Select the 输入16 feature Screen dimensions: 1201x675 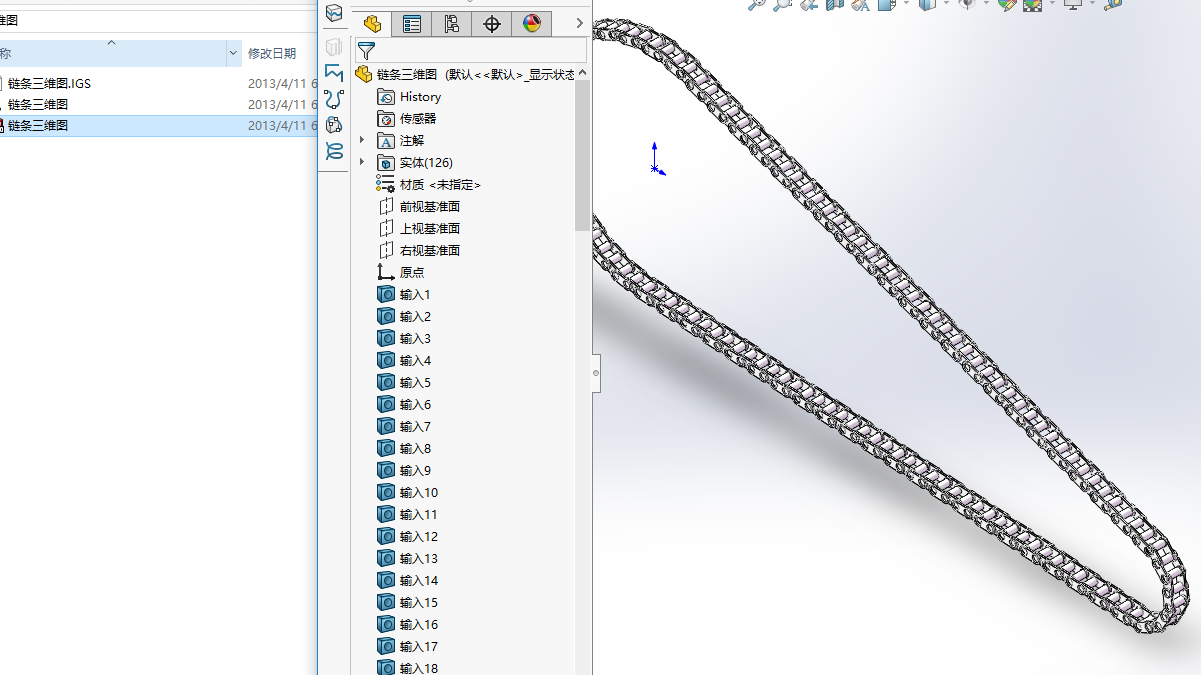click(408, 625)
